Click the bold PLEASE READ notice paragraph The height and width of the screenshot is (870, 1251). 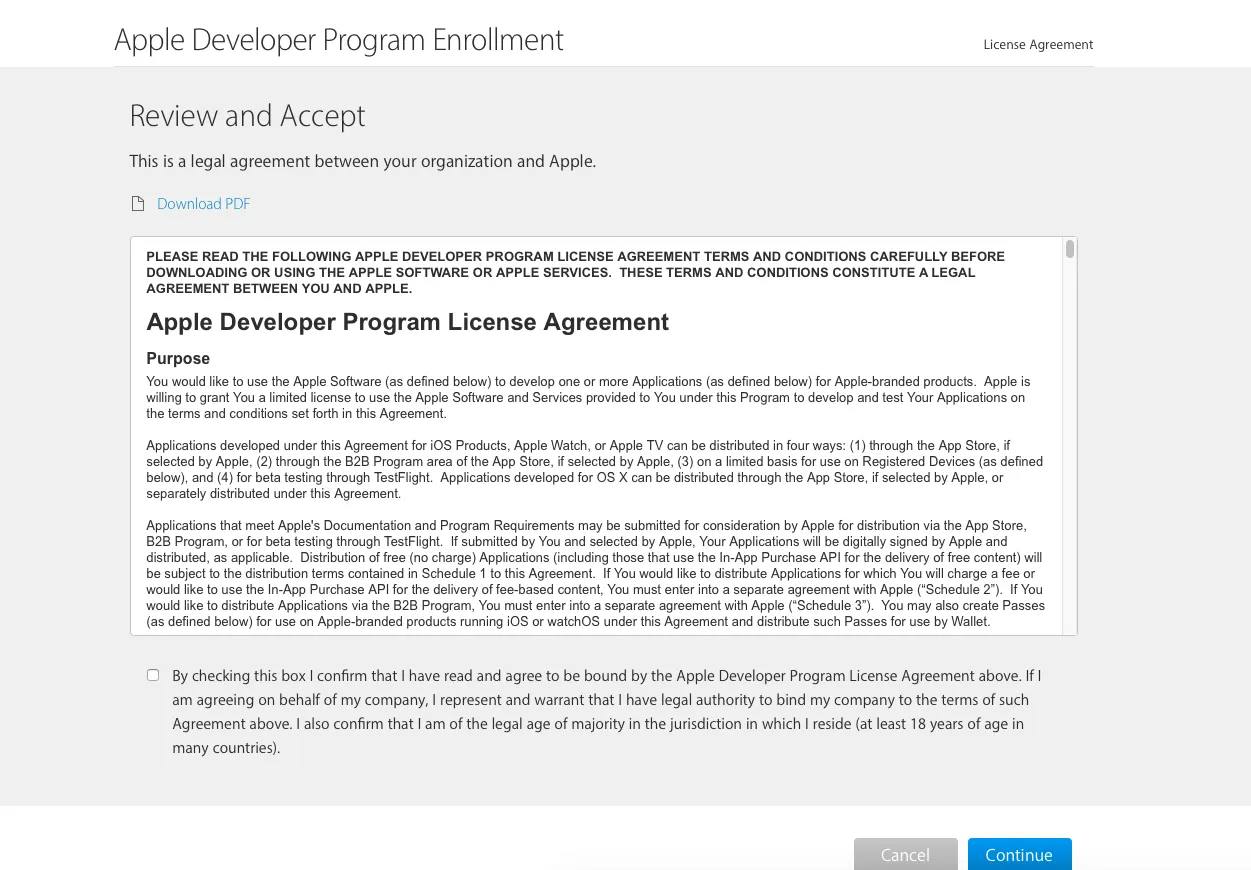tap(575, 272)
